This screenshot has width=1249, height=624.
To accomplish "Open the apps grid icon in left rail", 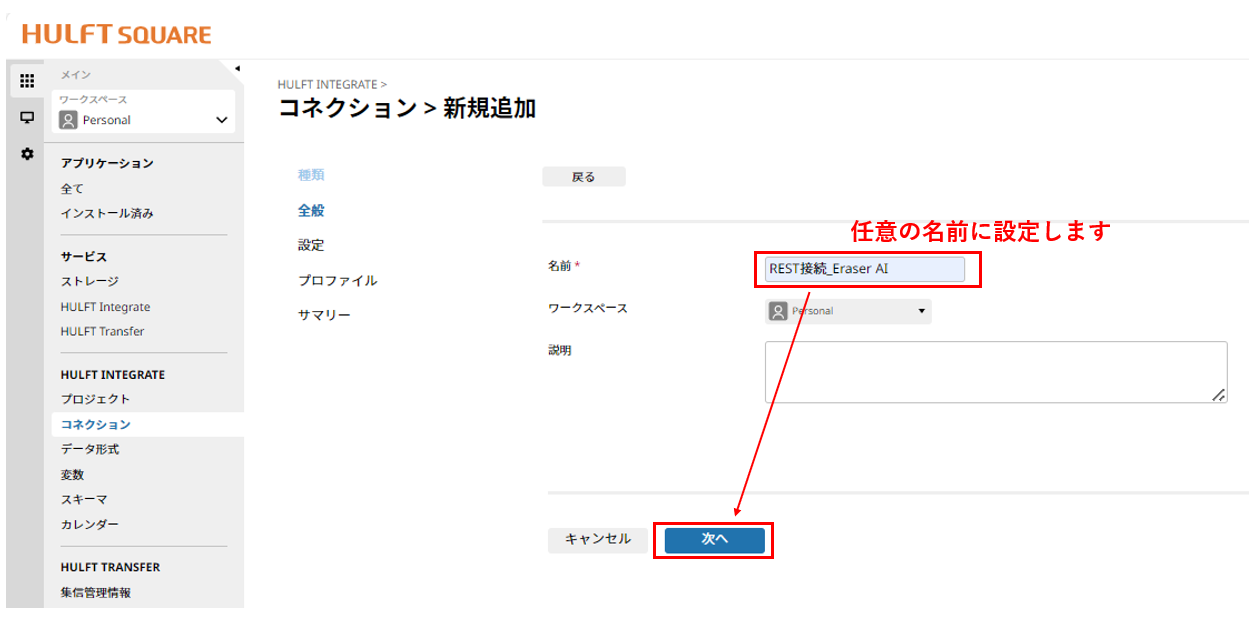I will click(x=27, y=82).
